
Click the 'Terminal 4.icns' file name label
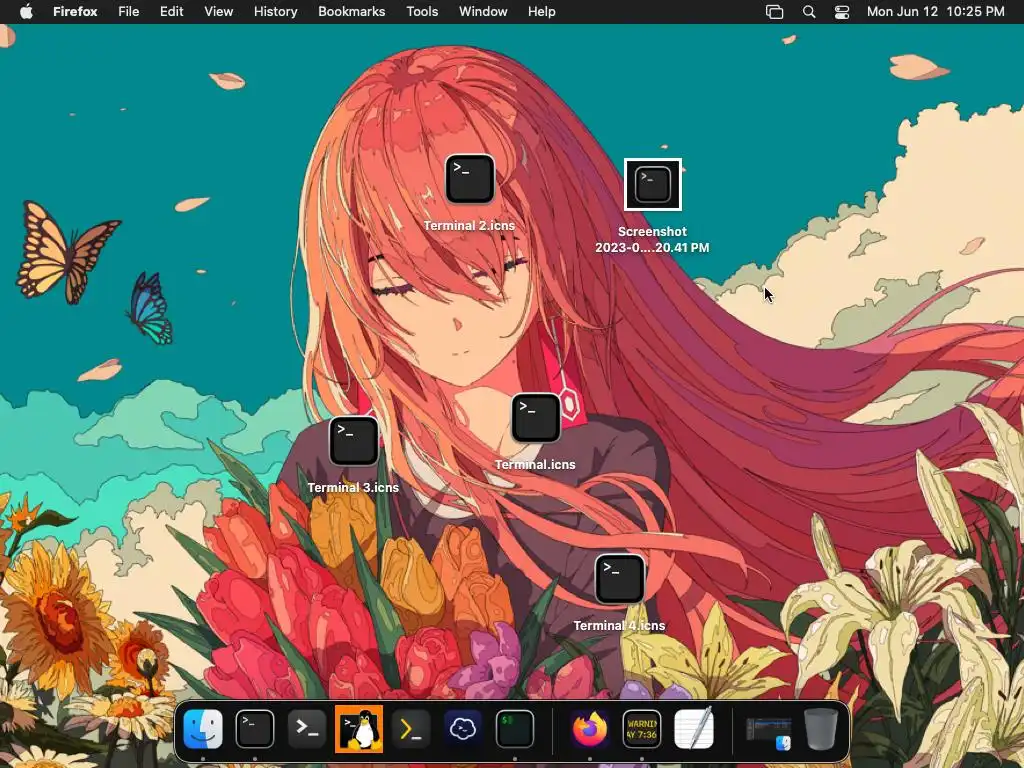point(619,626)
